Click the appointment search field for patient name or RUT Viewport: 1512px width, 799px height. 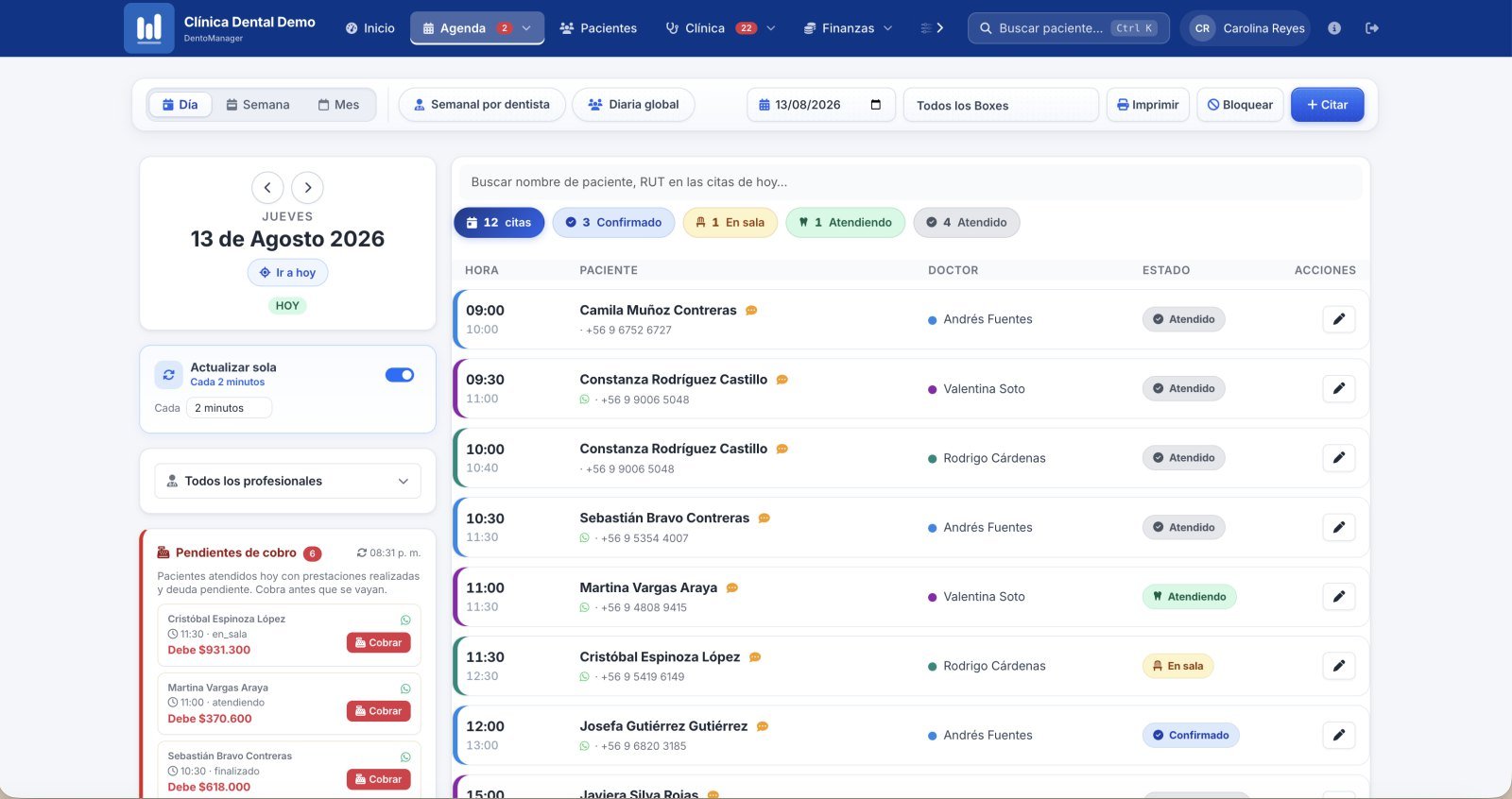tap(911, 182)
